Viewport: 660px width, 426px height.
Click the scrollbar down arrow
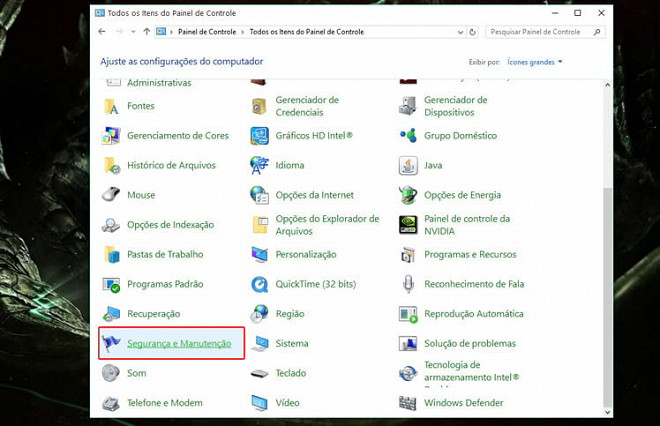point(607,413)
